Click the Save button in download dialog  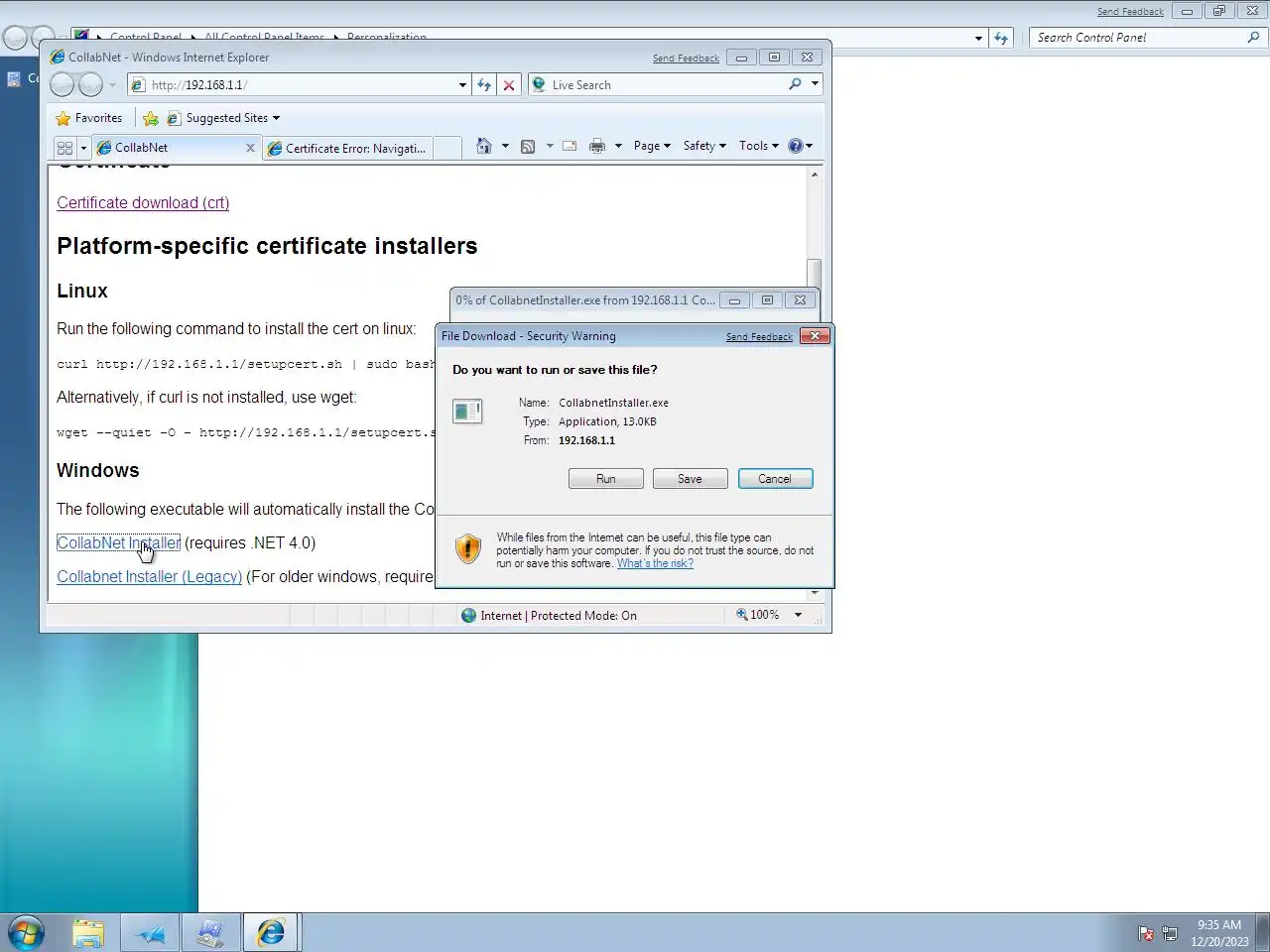[x=690, y=478]
